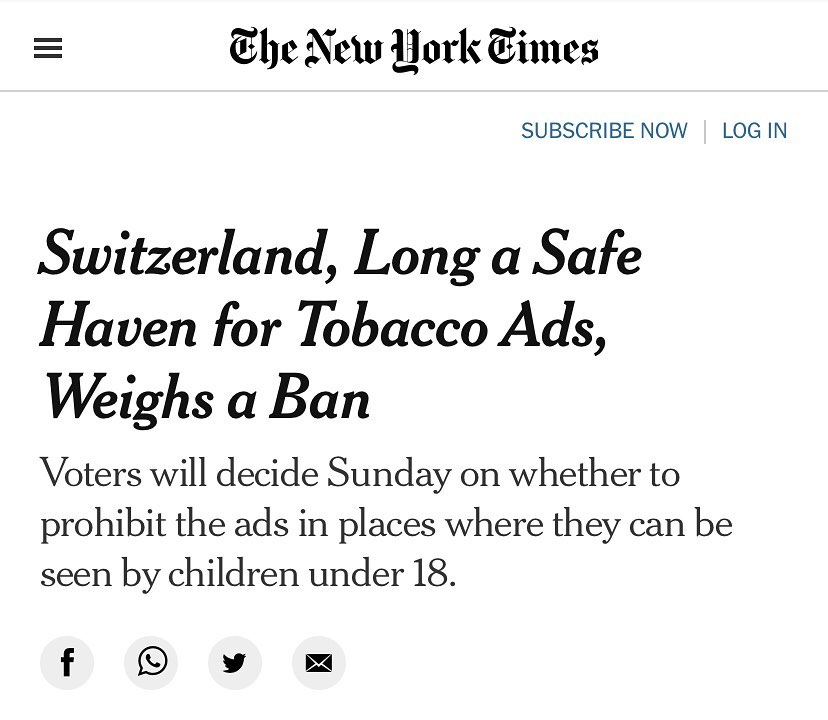Click Subscribe Now link
Screen dimensions: 828x720
[x=604, y=130]
